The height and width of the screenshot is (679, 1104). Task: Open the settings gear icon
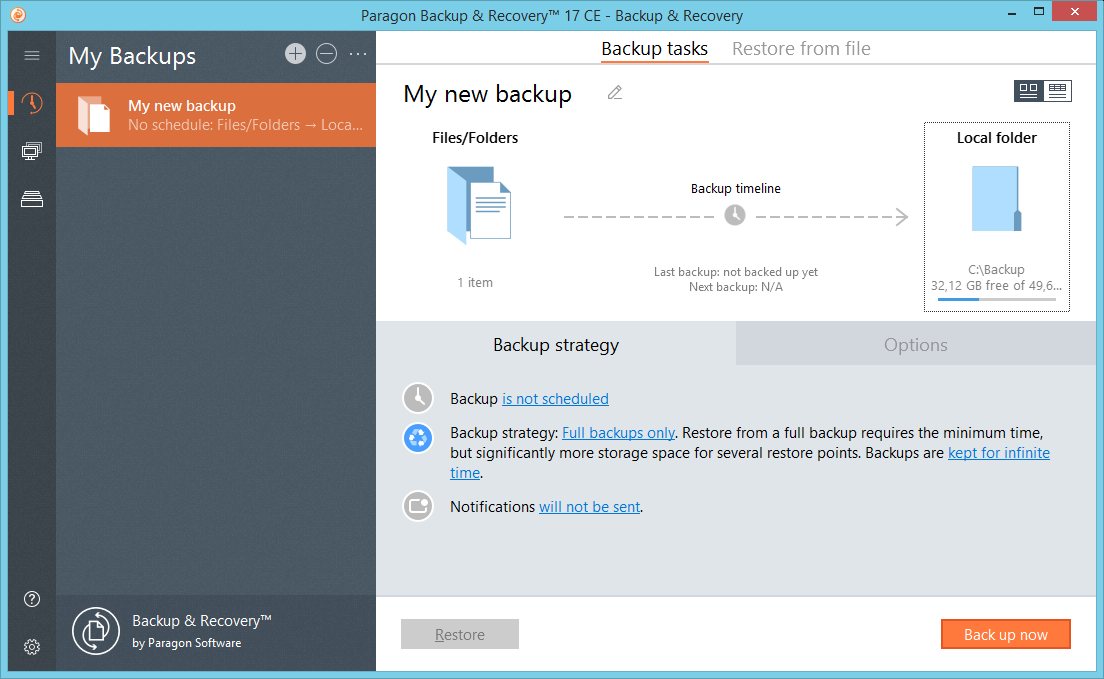32,647
